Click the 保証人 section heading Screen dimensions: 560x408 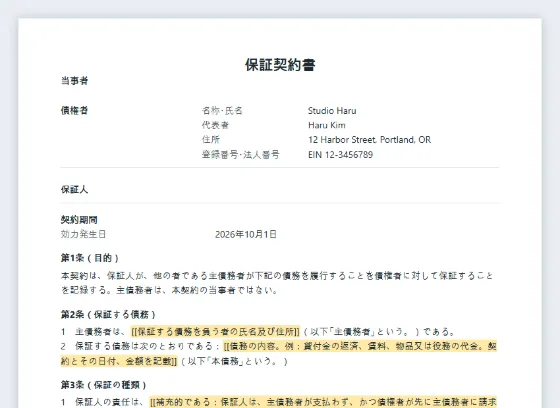point(74,189)
